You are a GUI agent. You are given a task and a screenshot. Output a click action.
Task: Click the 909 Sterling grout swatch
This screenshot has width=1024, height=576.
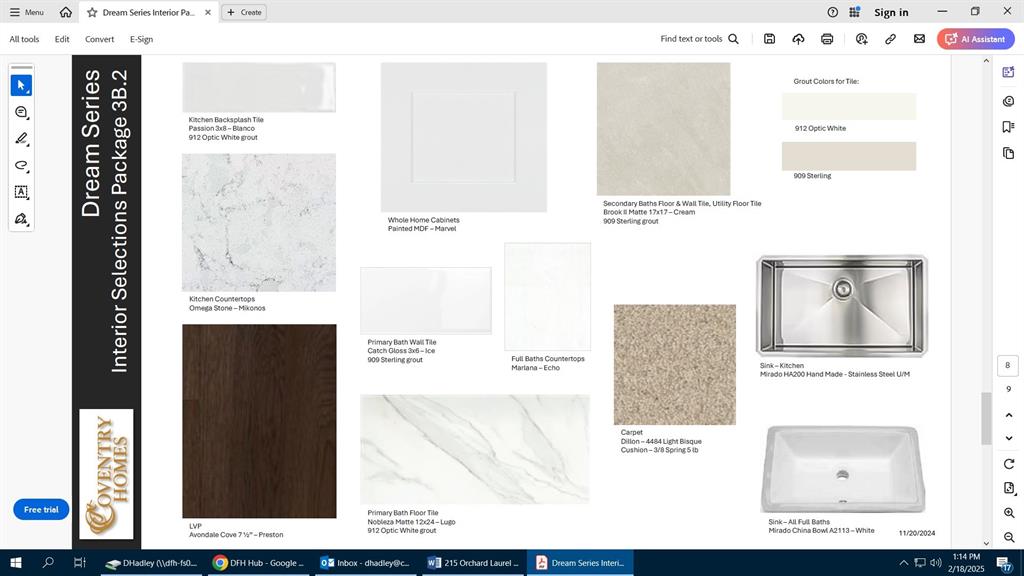point(848,156)
